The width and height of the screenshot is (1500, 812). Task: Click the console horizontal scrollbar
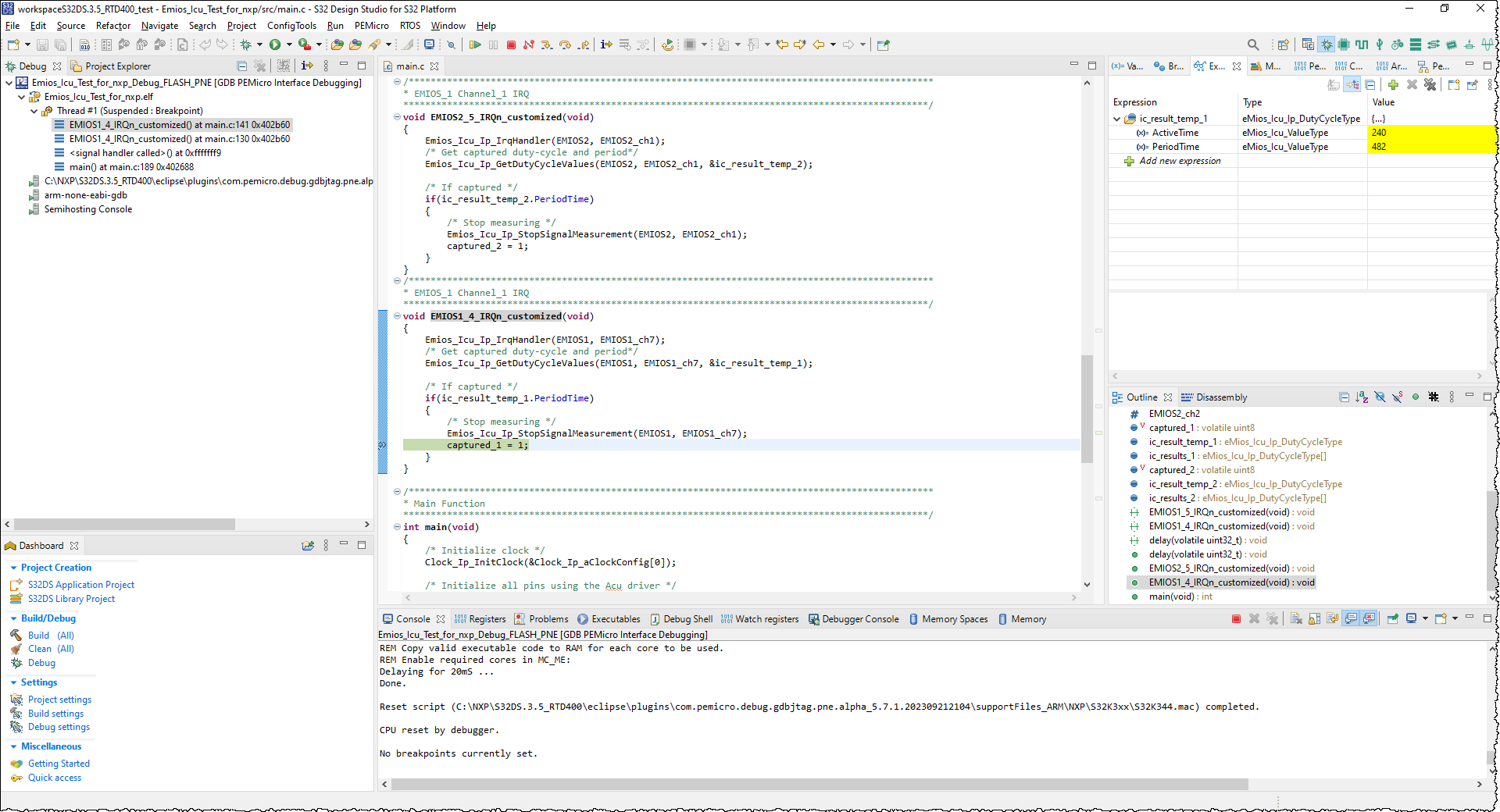(x=819, y=784)
